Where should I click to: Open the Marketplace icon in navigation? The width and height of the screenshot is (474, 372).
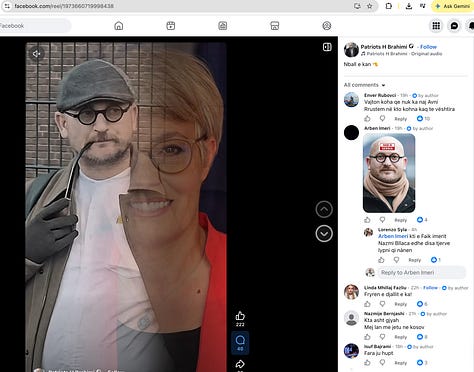click(275, 26)
